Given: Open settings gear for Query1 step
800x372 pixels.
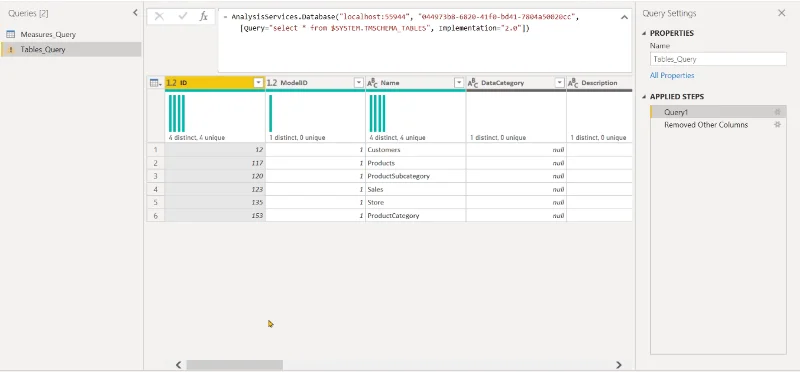Looking at the screenshot, I should click(x=778, y=112).
